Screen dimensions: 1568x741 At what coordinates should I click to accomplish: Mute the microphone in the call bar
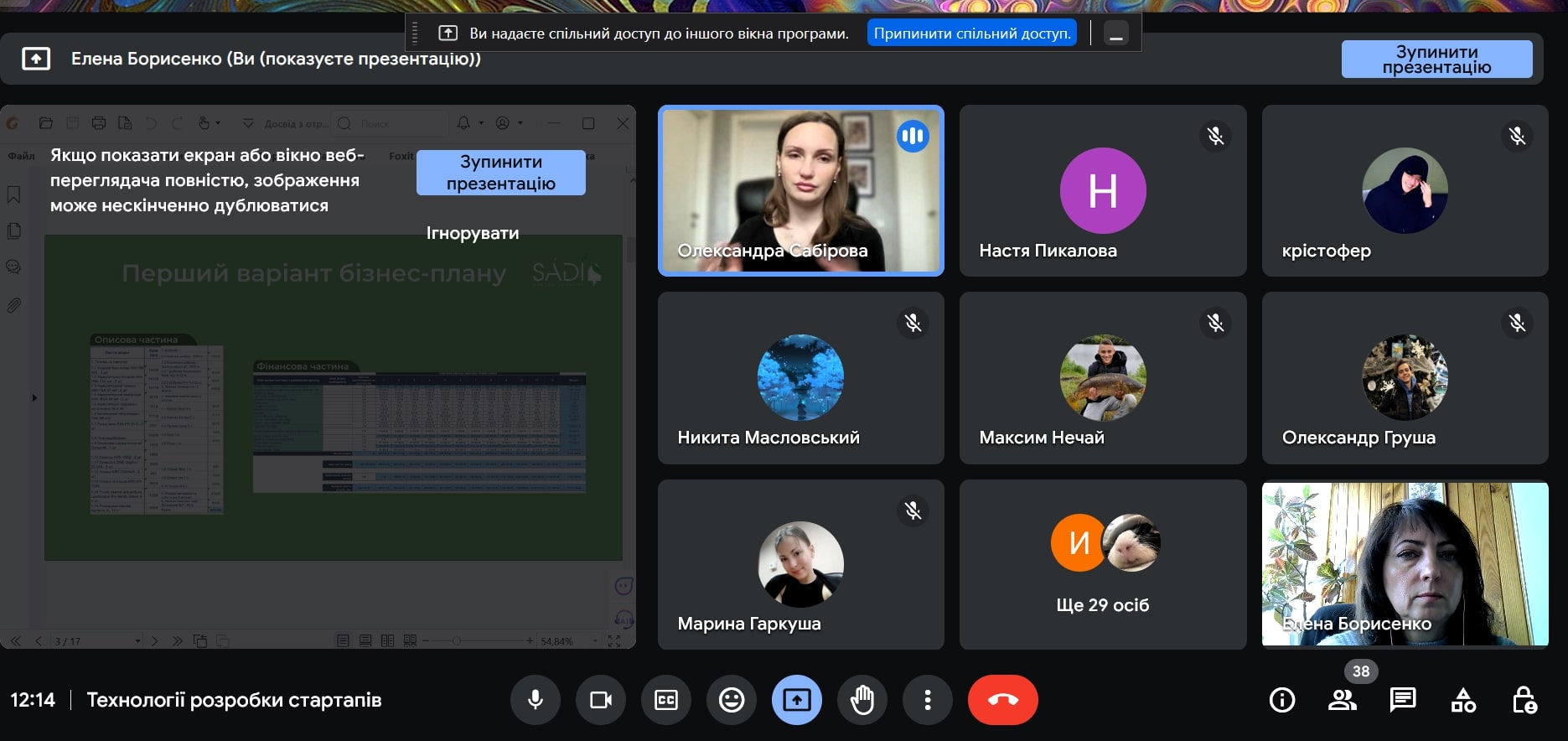[535, 700]
